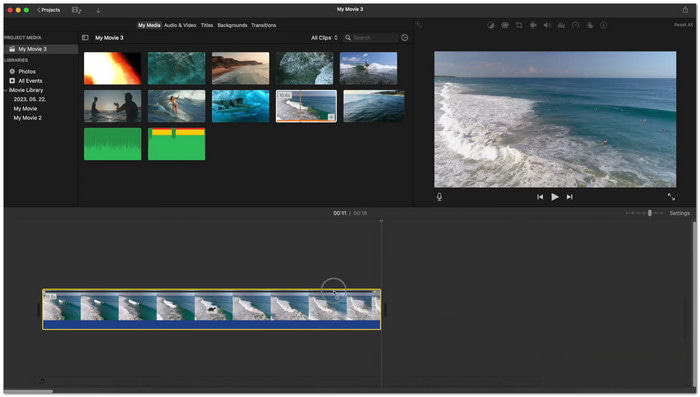Viewport: 700px width, 397px height.
Task: Click the horizontal timeline scrollbar
Action: (29, 392)
